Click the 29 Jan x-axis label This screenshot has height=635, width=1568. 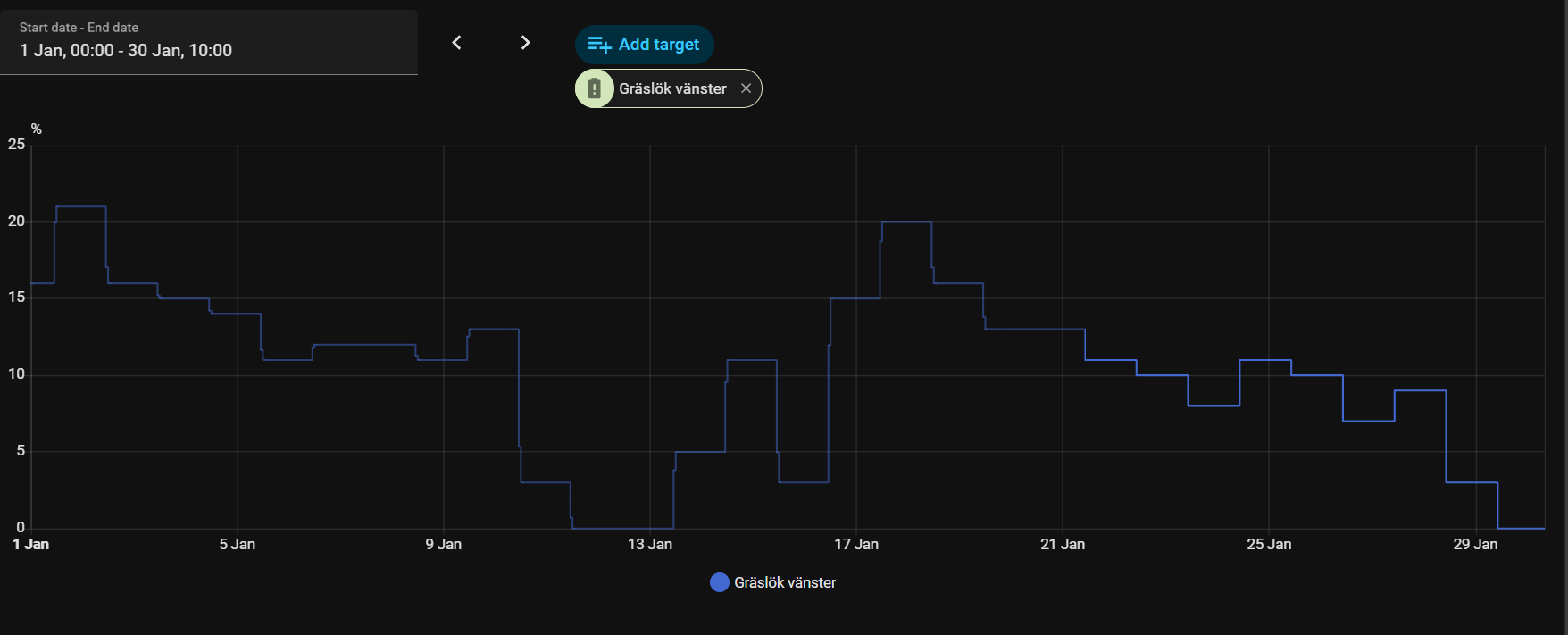tap(1475, 544)
